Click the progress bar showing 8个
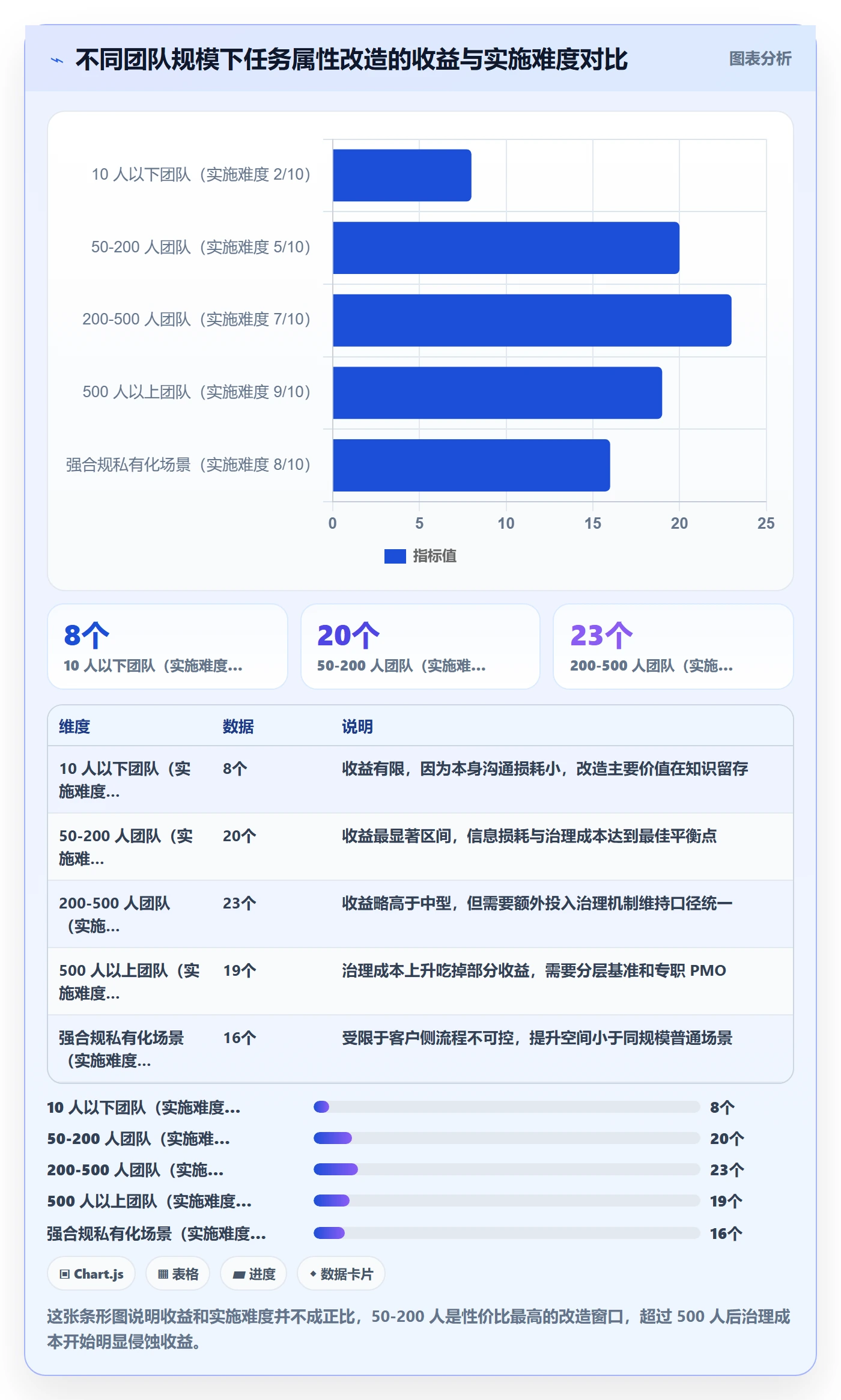This screenshot has width=841, height=1400. (507, 1107)
